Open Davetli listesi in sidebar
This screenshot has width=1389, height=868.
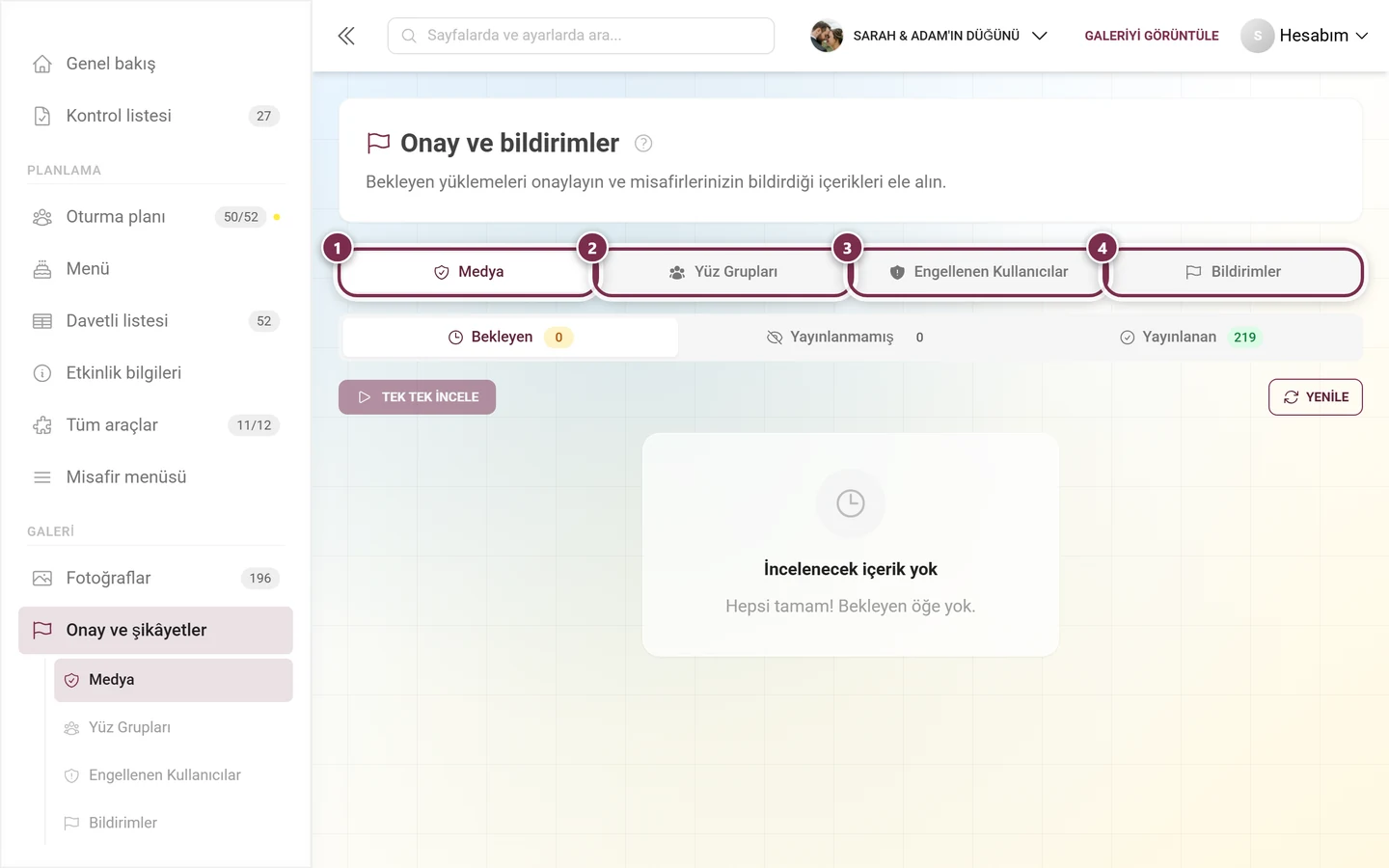[155, 321]
